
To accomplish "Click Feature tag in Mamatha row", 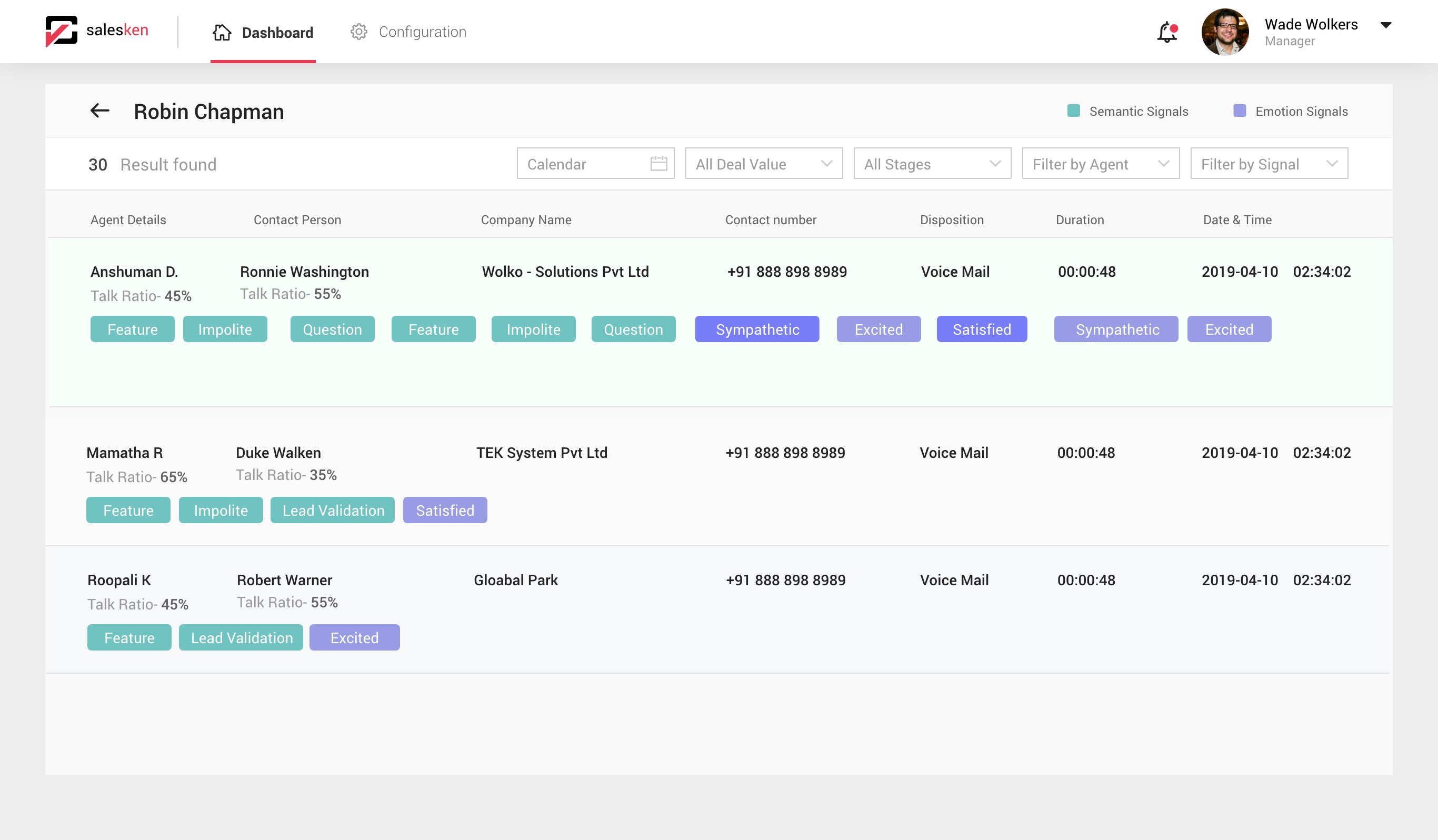I will pos(128,510).
